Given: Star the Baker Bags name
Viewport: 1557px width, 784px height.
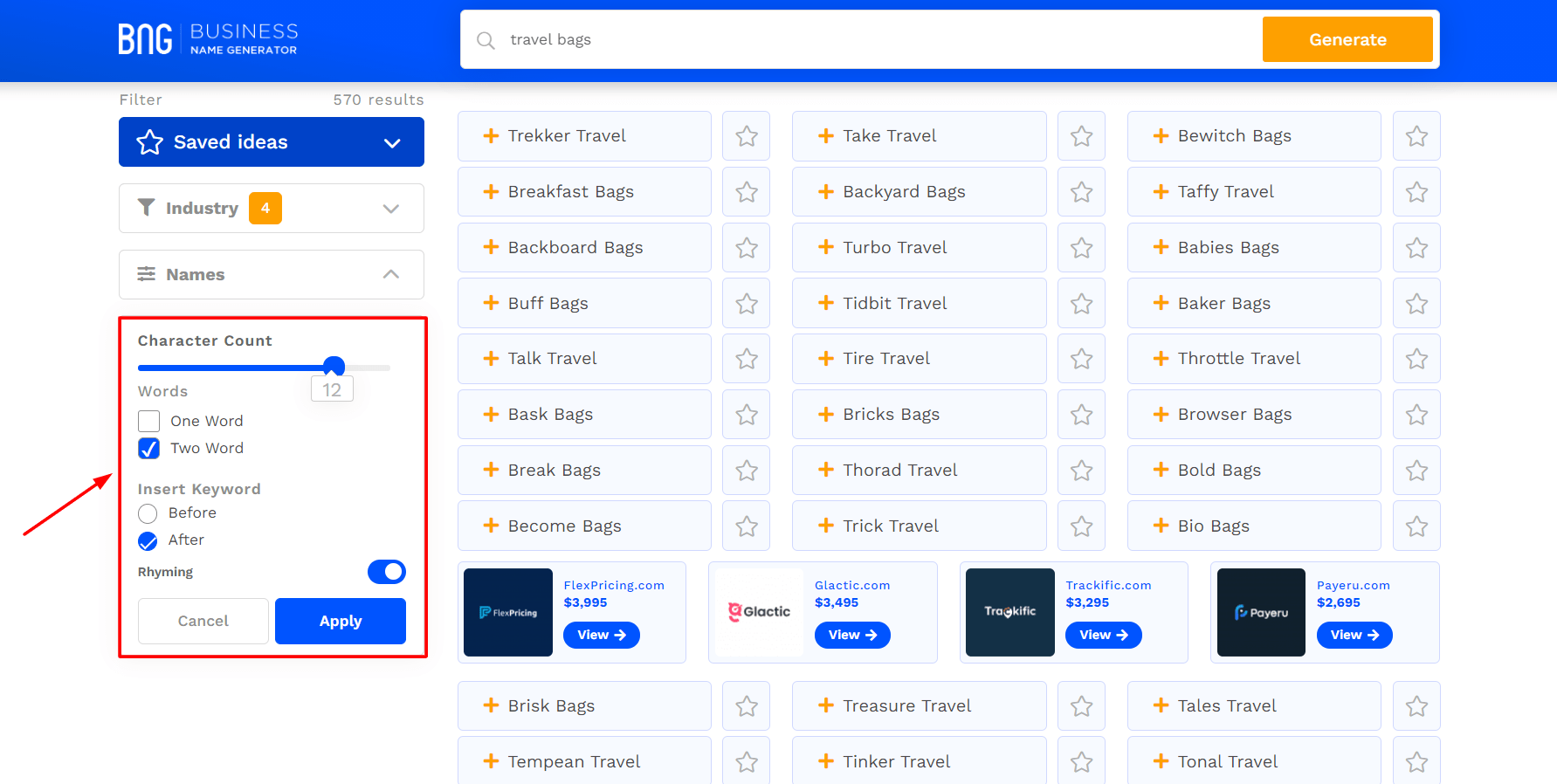Looking at the screenshot, I should click(x=1417, y=304).
